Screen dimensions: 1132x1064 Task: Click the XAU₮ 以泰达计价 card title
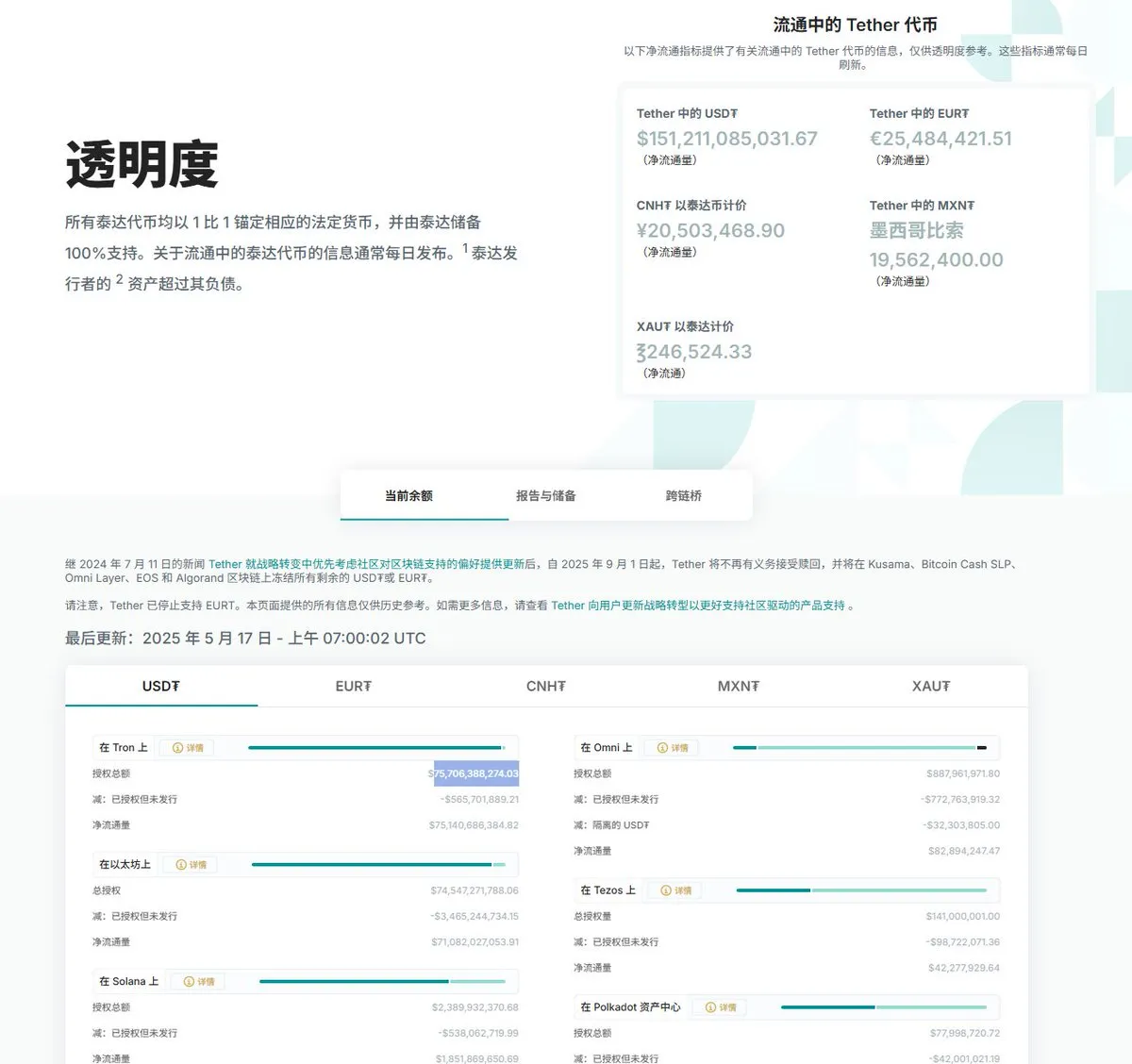[x=685, y=326]
